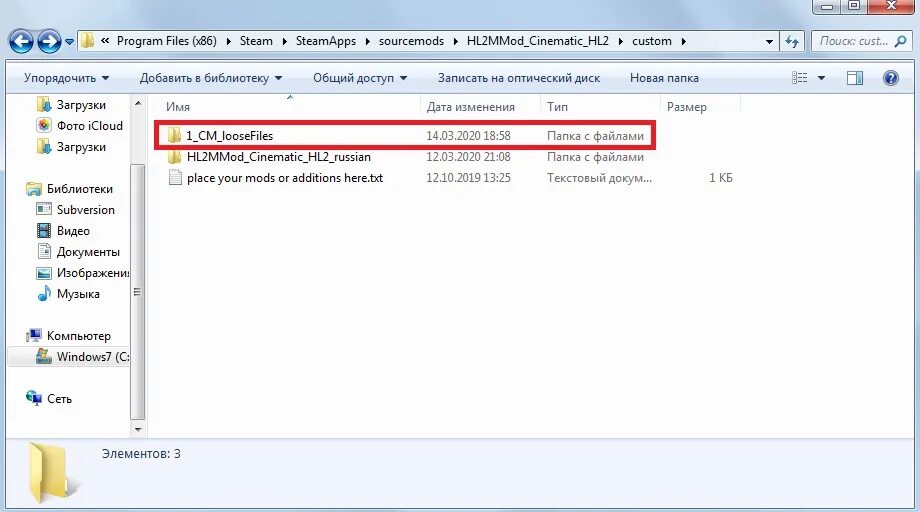Navigate to the Steam breadcrumb
The width and height of the screenshot is (920, 512).
pos(256,41)
